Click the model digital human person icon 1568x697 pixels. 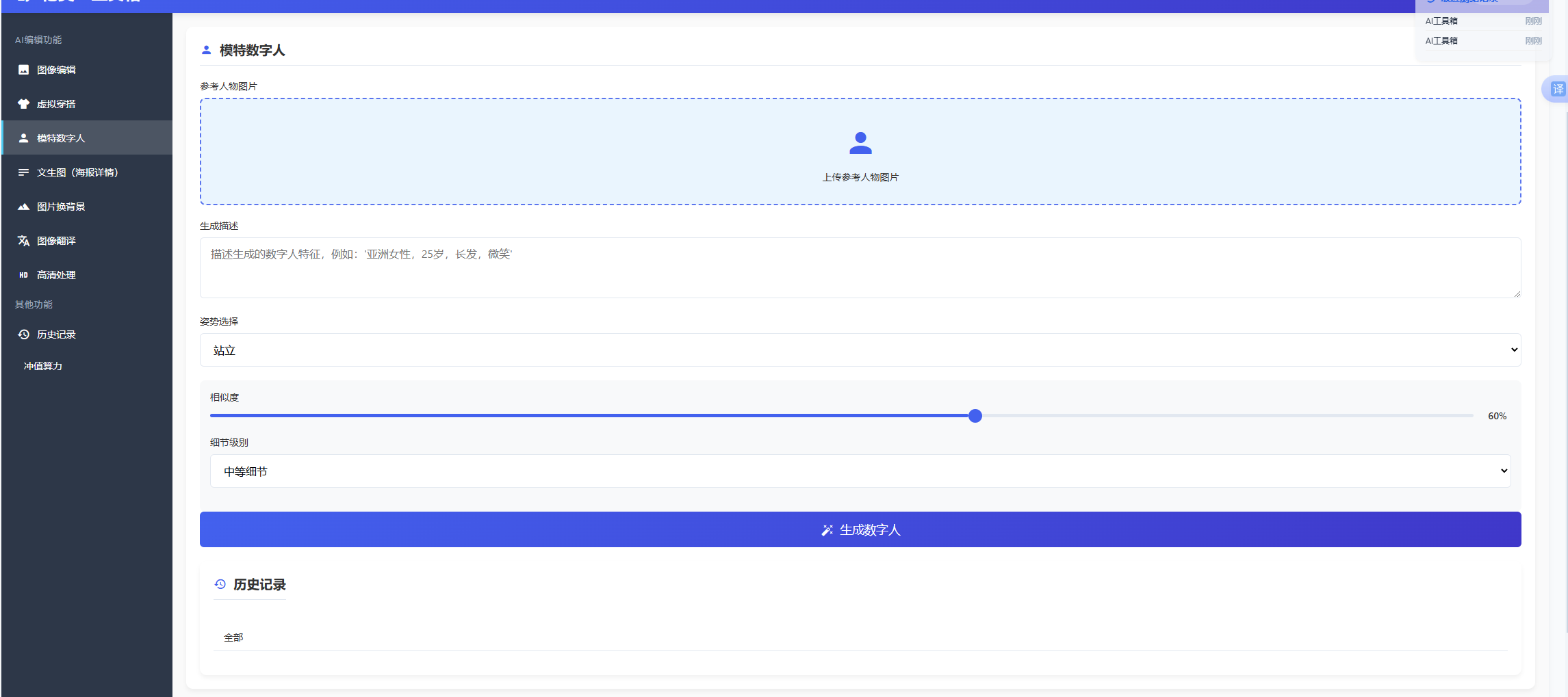tap(23, 138)
